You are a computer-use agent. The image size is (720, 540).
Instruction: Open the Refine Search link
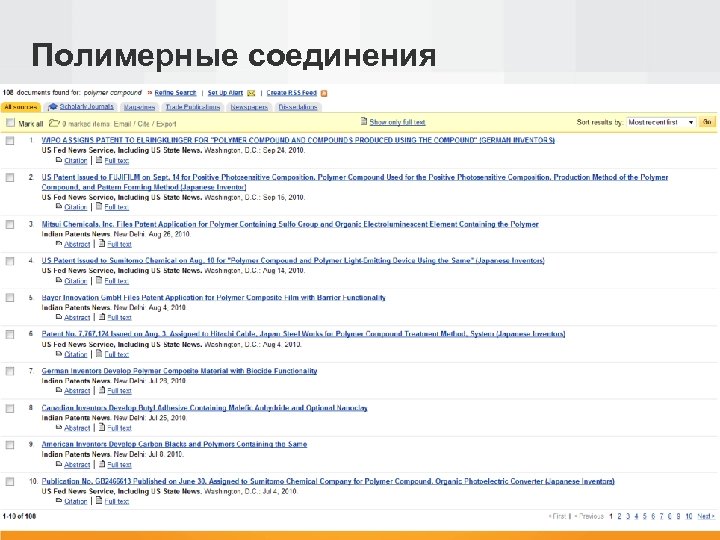pyautogui.click(x=175, y=93)
